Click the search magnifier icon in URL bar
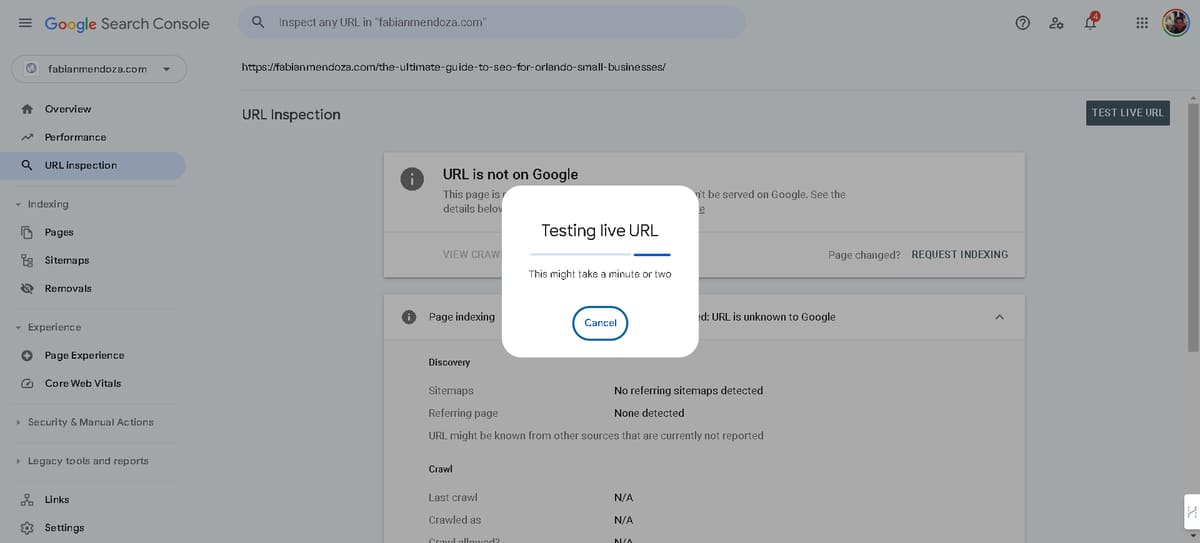The image size is (1200, 543). 258,22
